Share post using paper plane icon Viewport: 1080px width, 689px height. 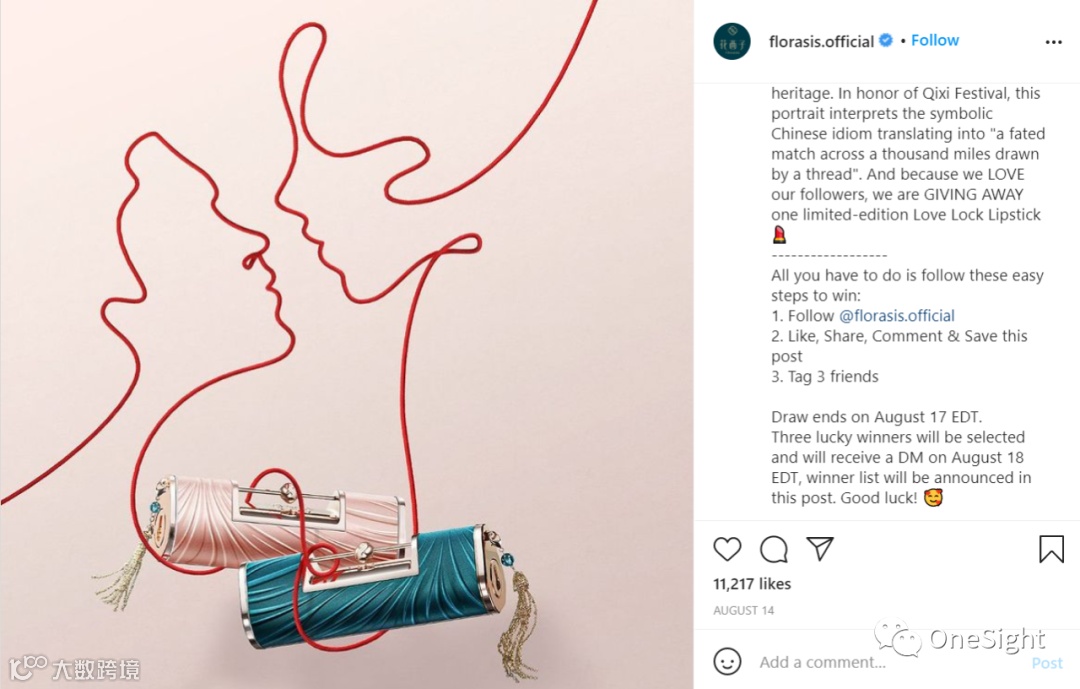(820, 548)
